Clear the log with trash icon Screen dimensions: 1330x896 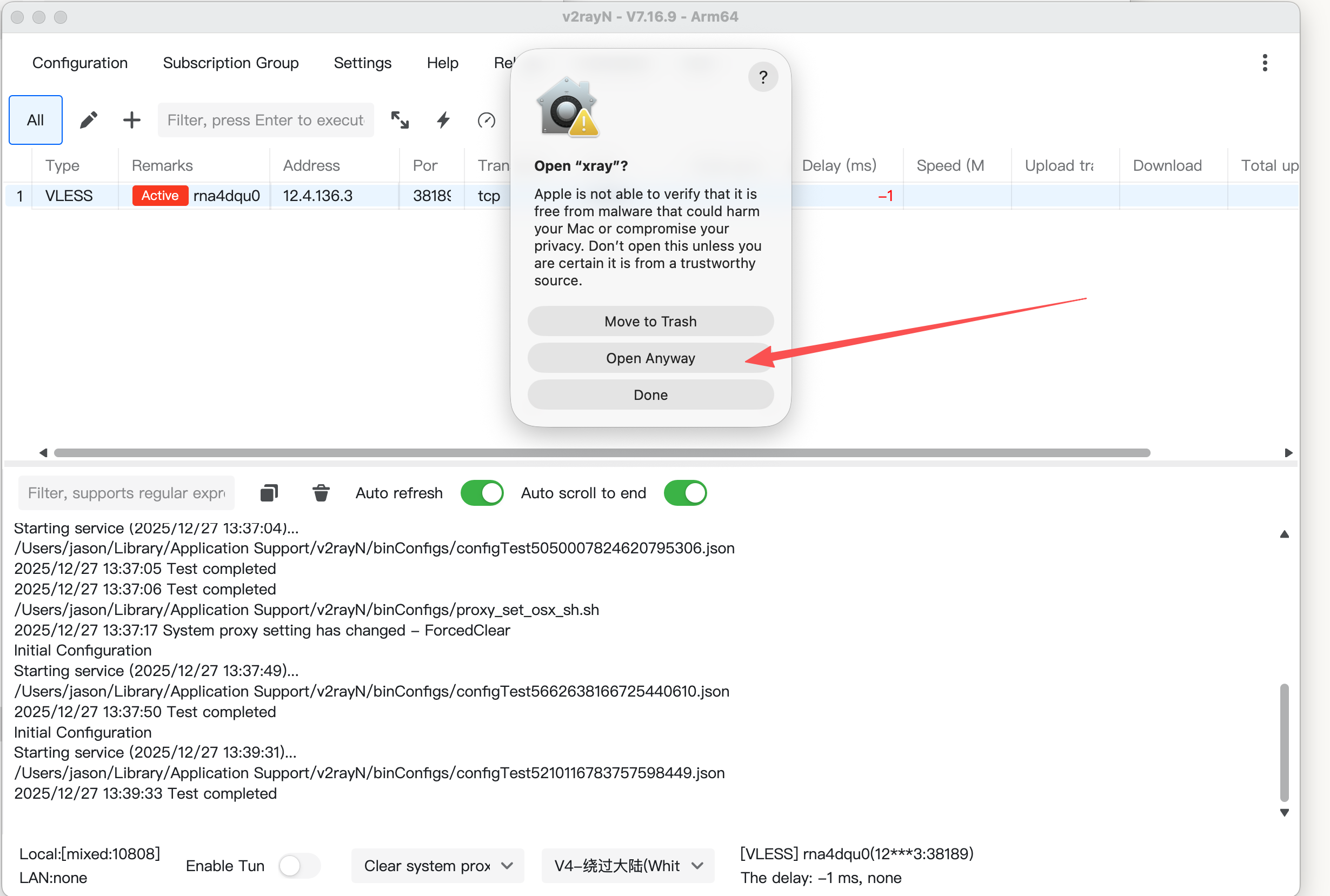pos(321,492)
